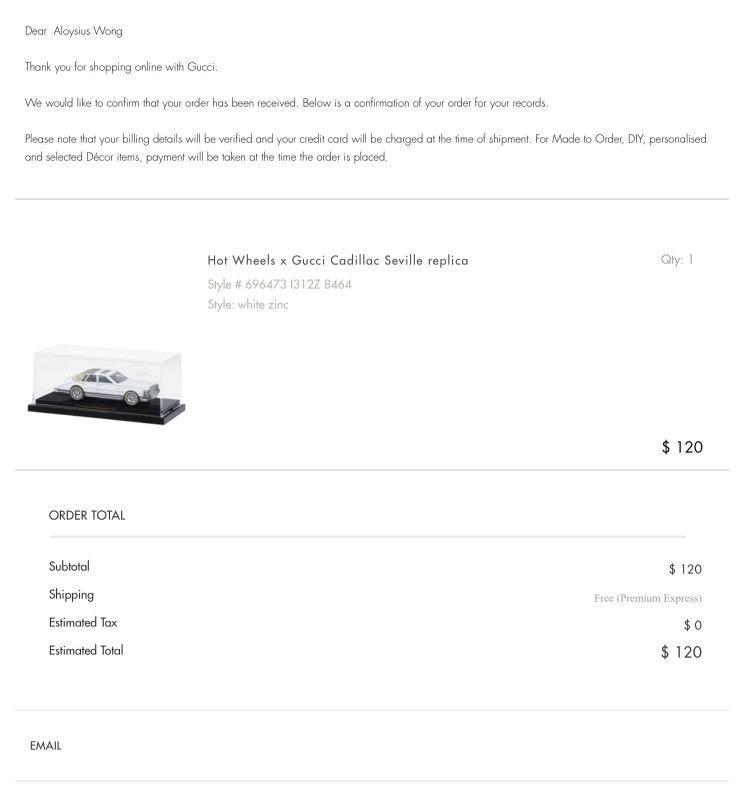Click the Estimated Total label
Image resolution: width=740 pixels, height=799 pixels.
(86, 651)
